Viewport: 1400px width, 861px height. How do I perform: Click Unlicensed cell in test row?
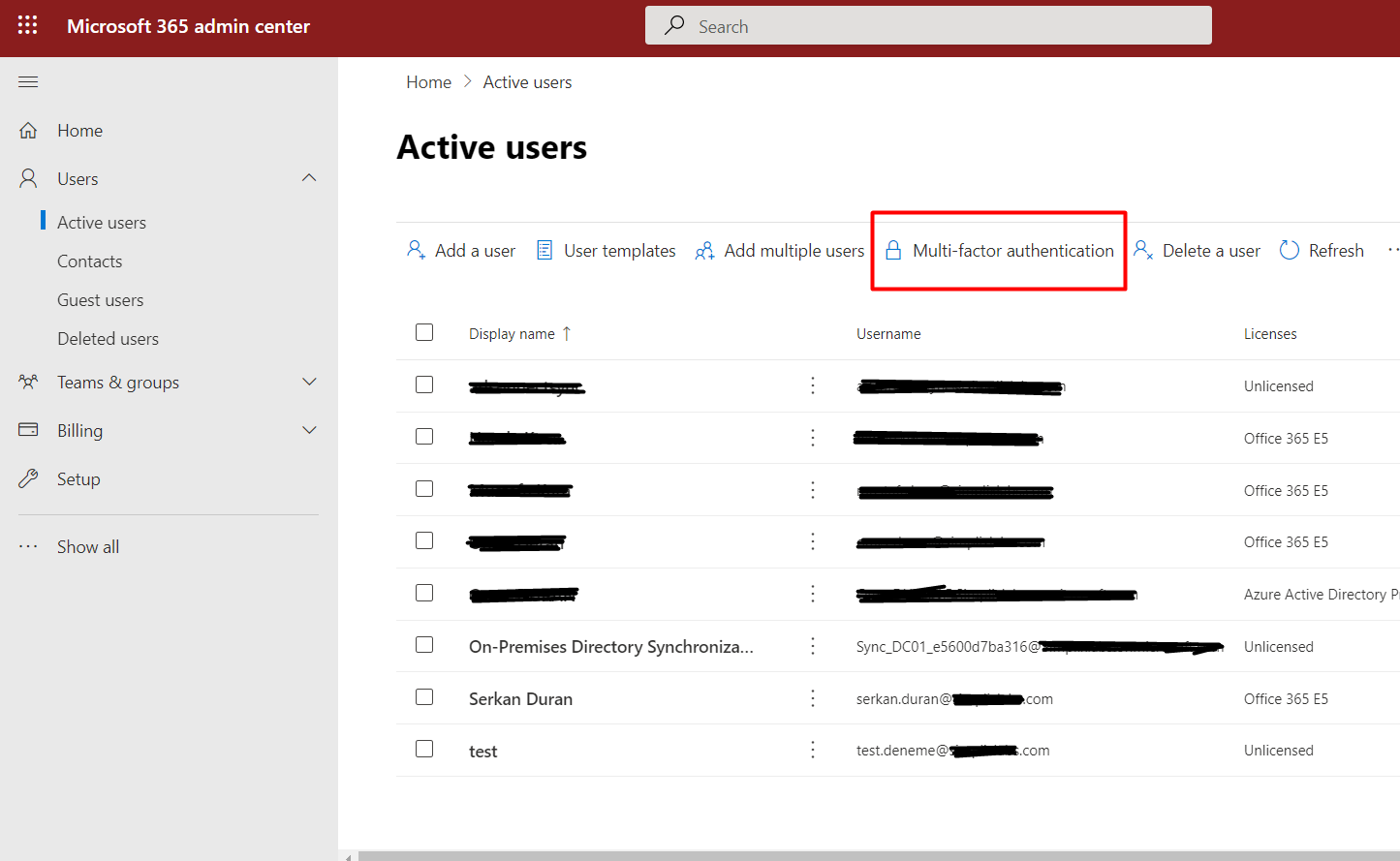1279,750
